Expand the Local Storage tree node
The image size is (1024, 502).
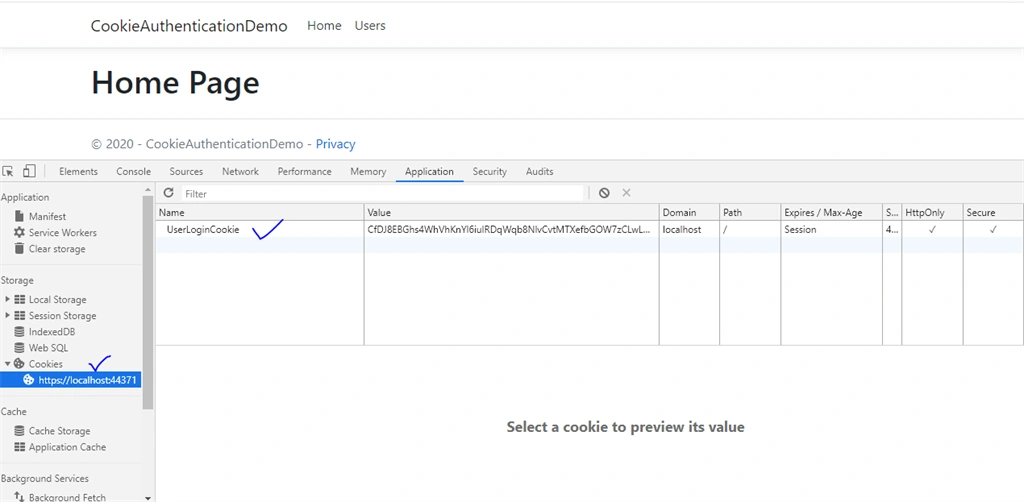7,300
